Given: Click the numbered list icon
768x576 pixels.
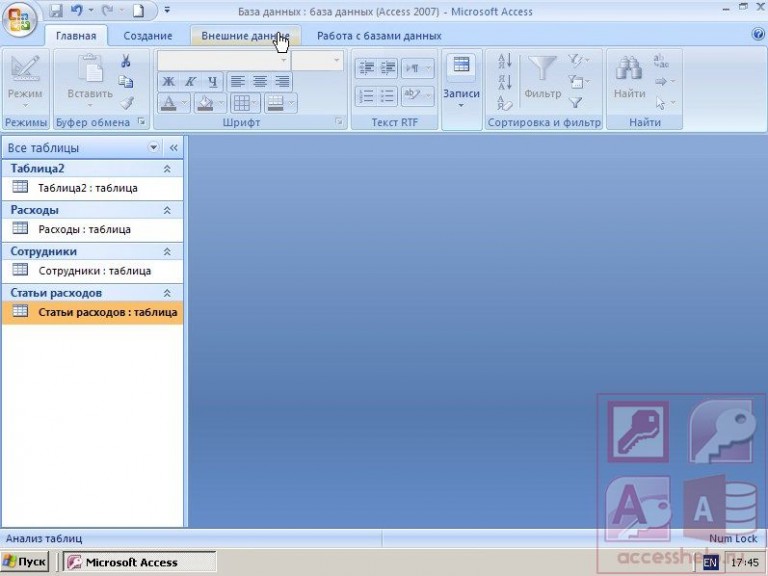Looking at the screenshot, I should click(366, 96).
